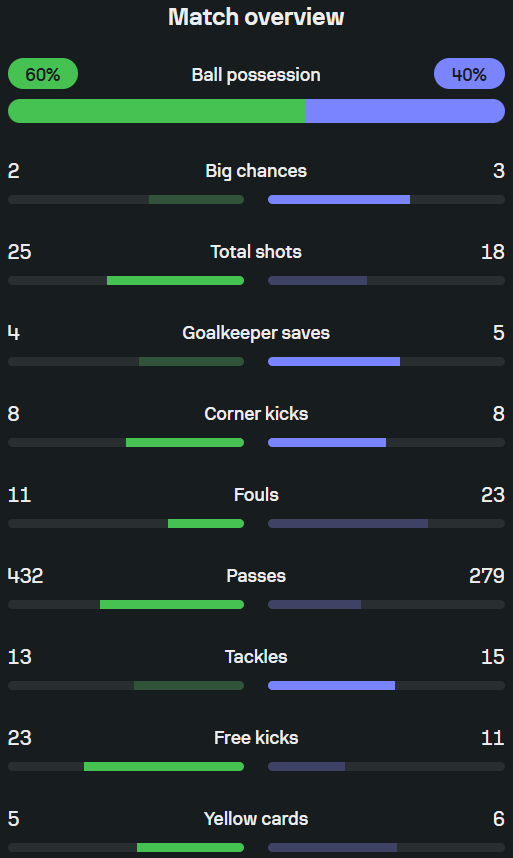Select the Yellow cards label
The width and height of the screenshot is (513, 858).
point(256,819)
